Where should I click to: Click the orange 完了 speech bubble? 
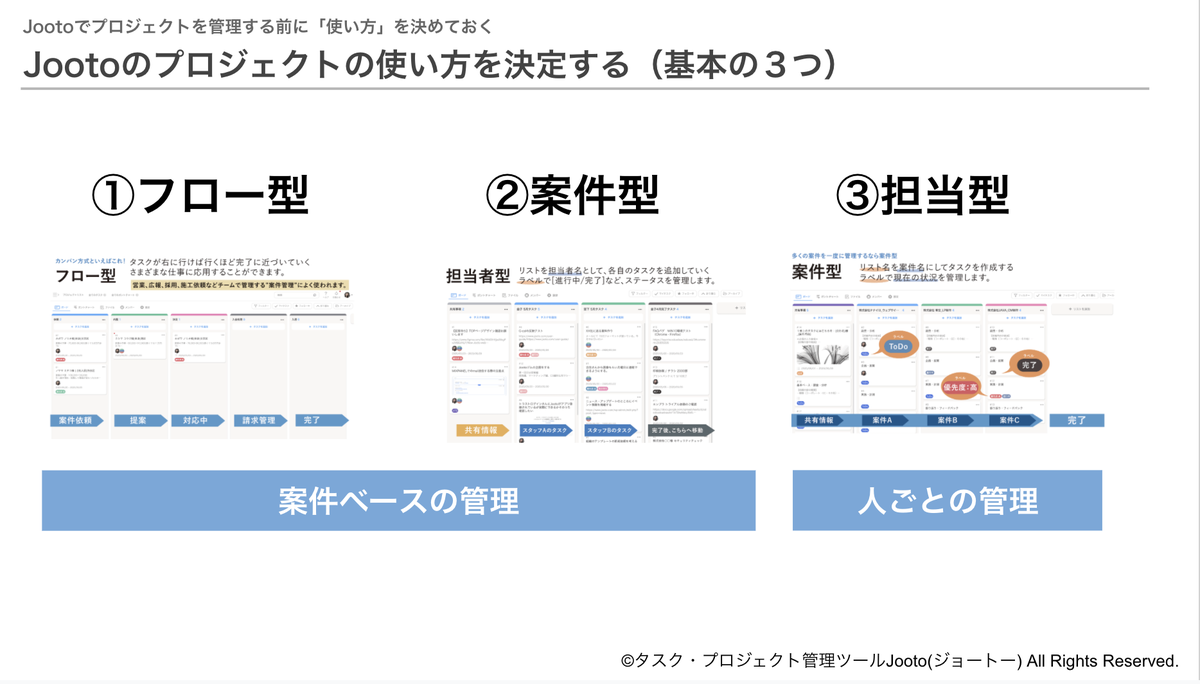tap(1029, 365)
